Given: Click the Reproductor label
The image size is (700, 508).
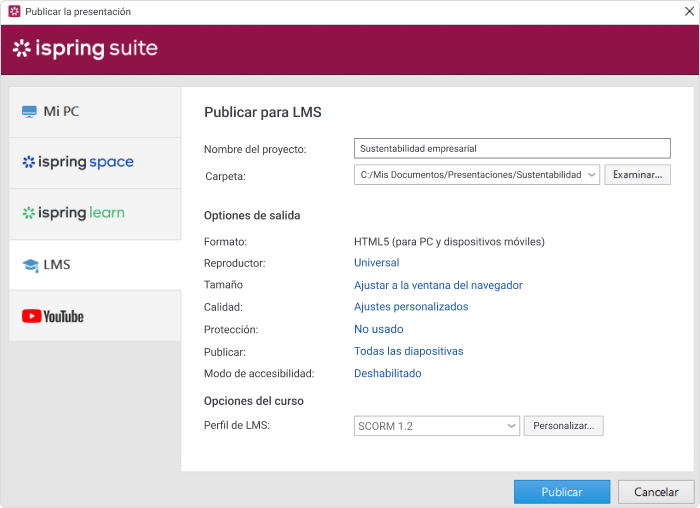Looking at the screenshot, I should click(234, 263).
